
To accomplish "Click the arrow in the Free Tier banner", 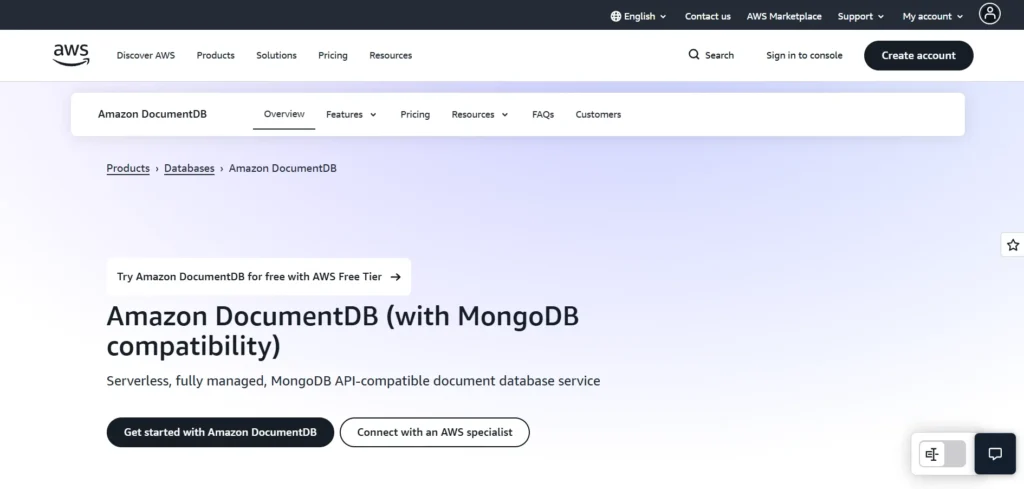I will coord(395,277).
